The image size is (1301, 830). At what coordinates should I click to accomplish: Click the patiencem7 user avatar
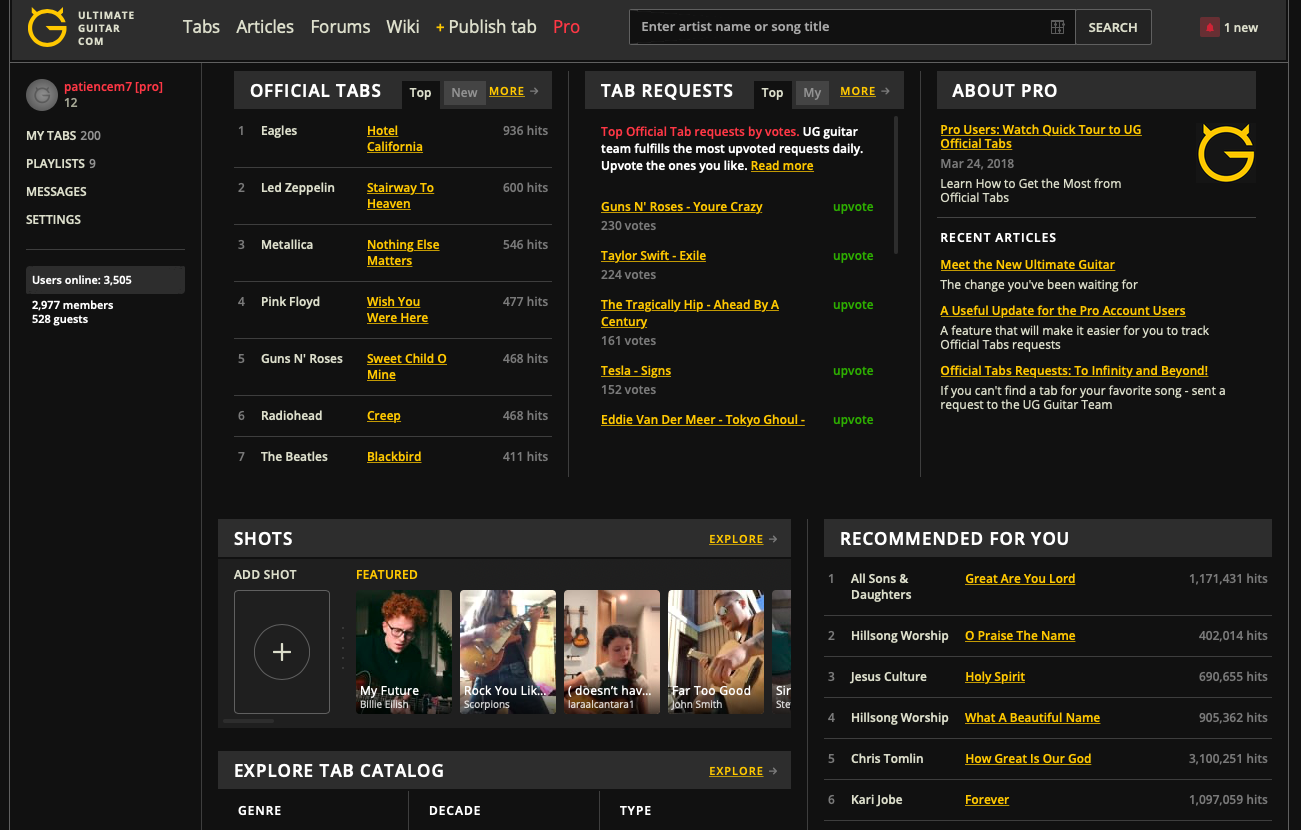(x=41, y=95)
